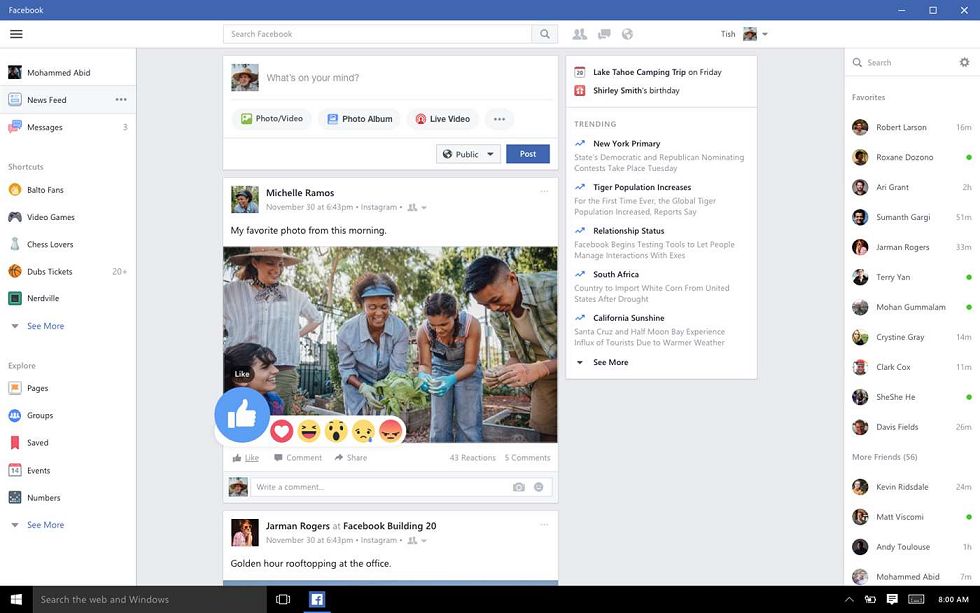Attach photo via camera icon in comment
This screenshot has width=980, height=613.
pos(519,487)
